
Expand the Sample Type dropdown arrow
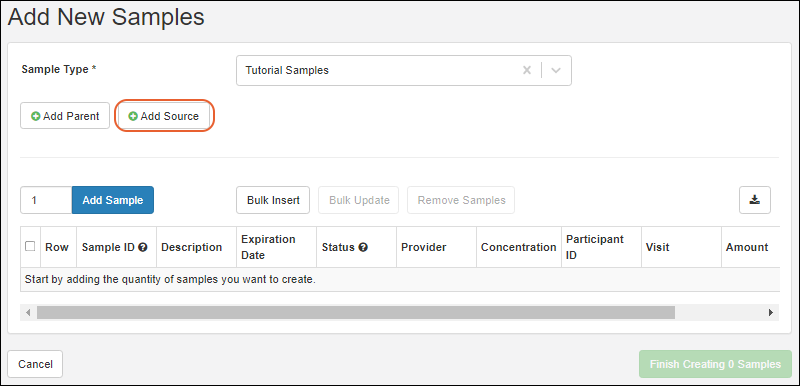click(x=556, y=70)
